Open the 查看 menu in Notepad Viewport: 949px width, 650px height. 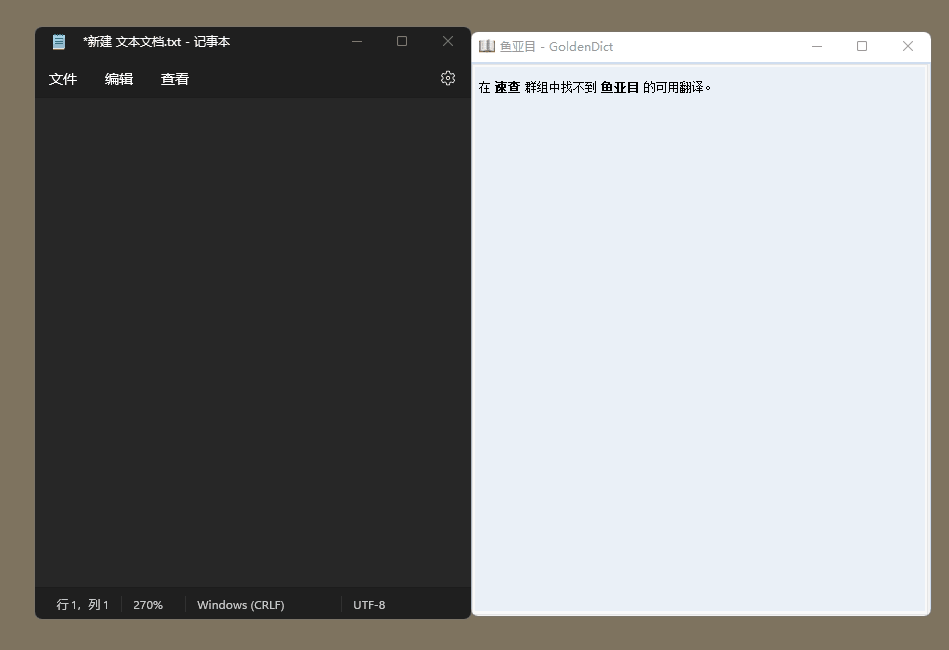point(175,79)
